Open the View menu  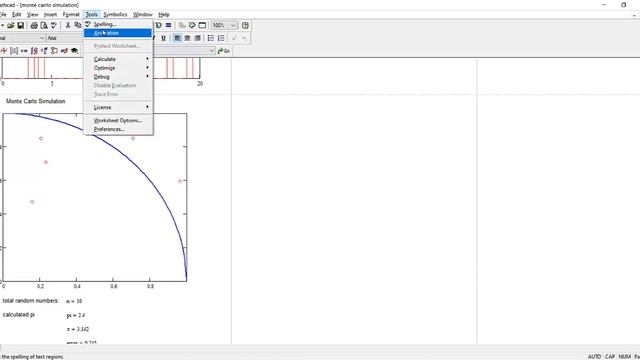(32, 14)
